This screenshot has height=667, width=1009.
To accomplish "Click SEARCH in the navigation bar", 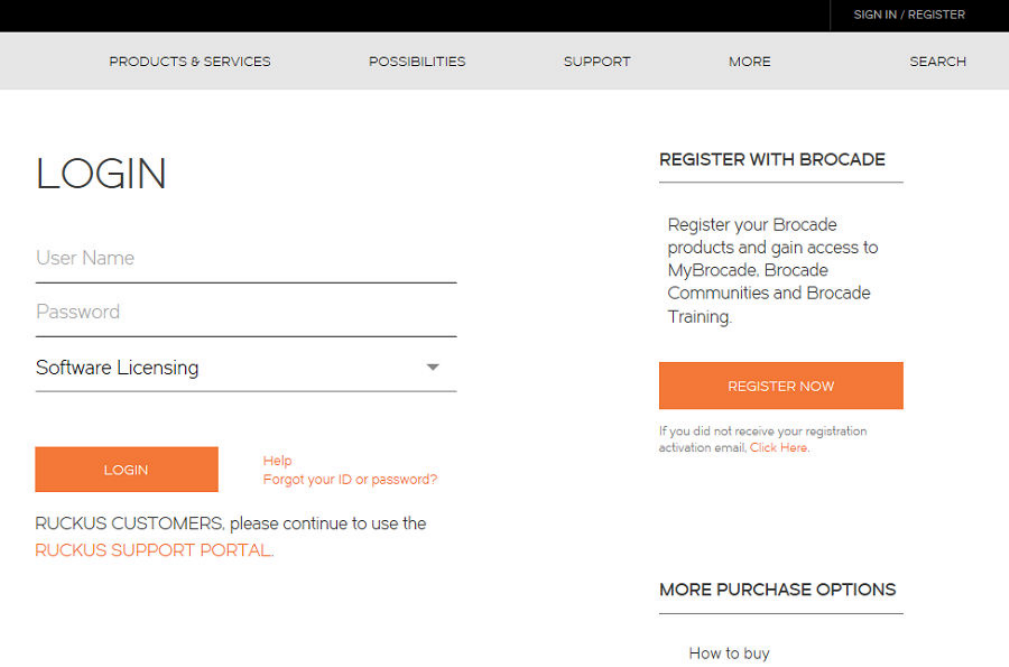I will [x=937, y=61].
